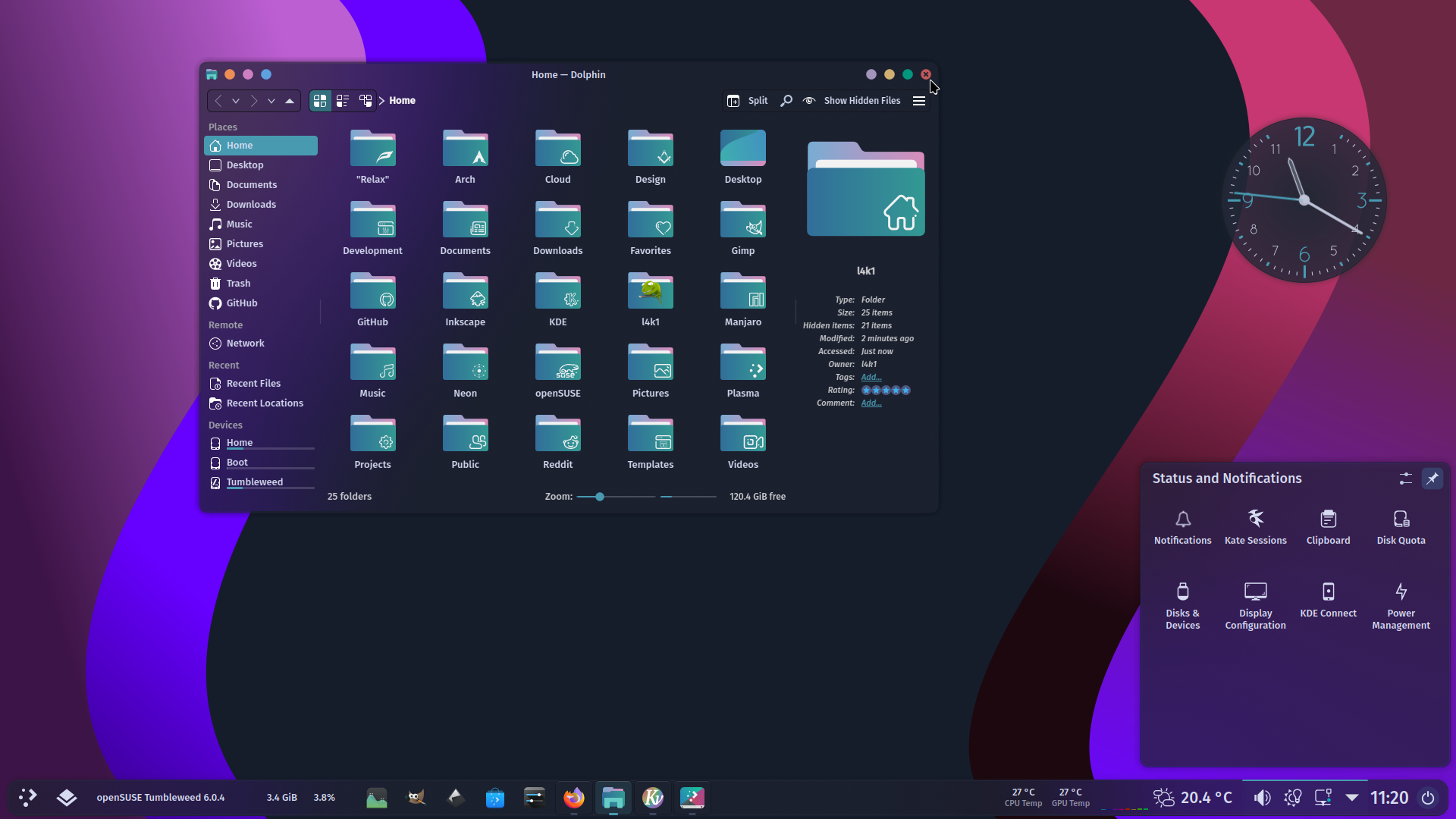The image size is (1456, 819).
Task: Open the Favorites folder
Action: tap(650, 228)
